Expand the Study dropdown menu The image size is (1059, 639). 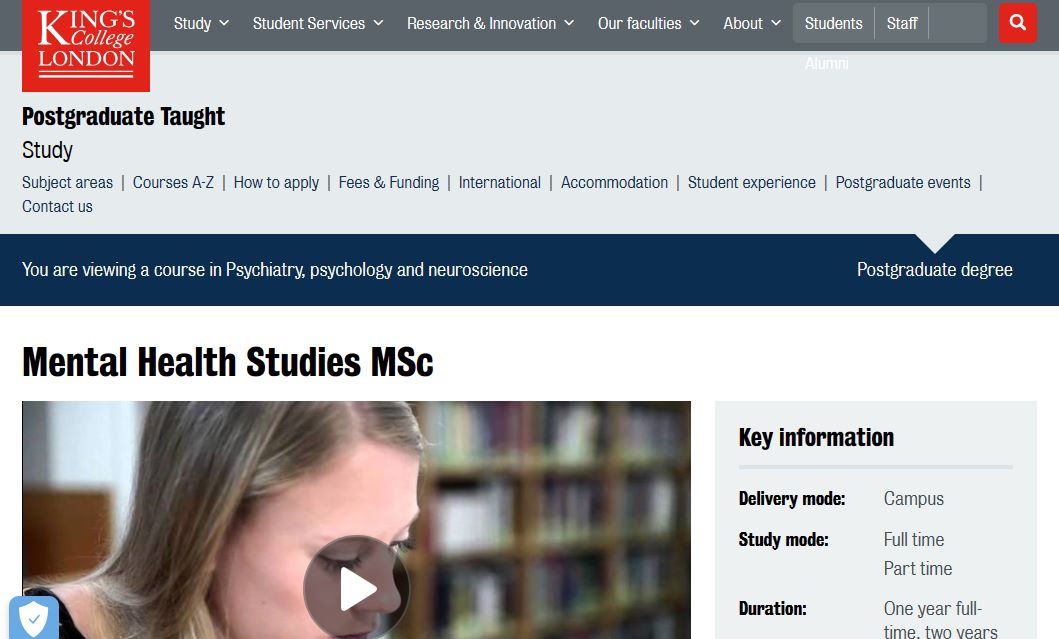pyautogui.click(x=201, y=23)
